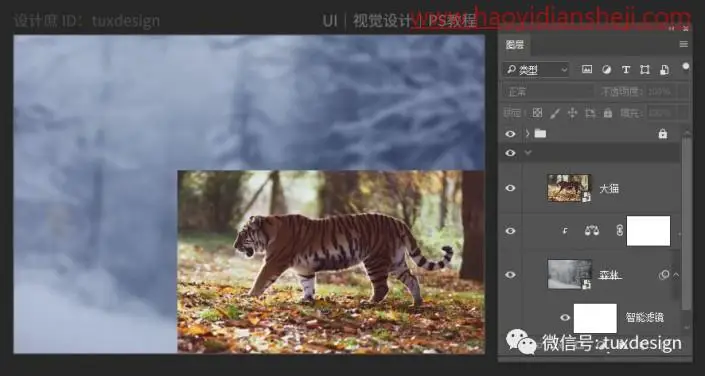
Task: Click the opacity (不透明度) value field
Action: [661, 92]
